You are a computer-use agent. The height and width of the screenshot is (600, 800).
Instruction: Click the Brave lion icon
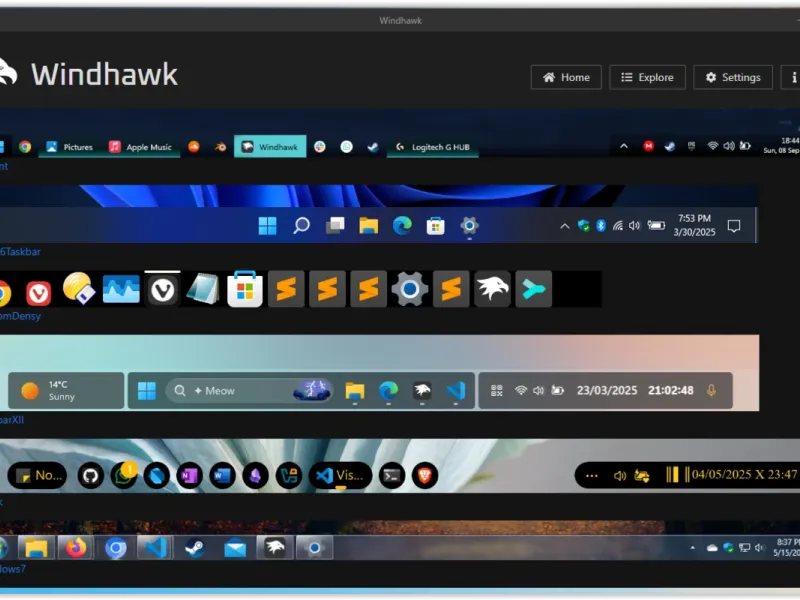pos(425,476)
